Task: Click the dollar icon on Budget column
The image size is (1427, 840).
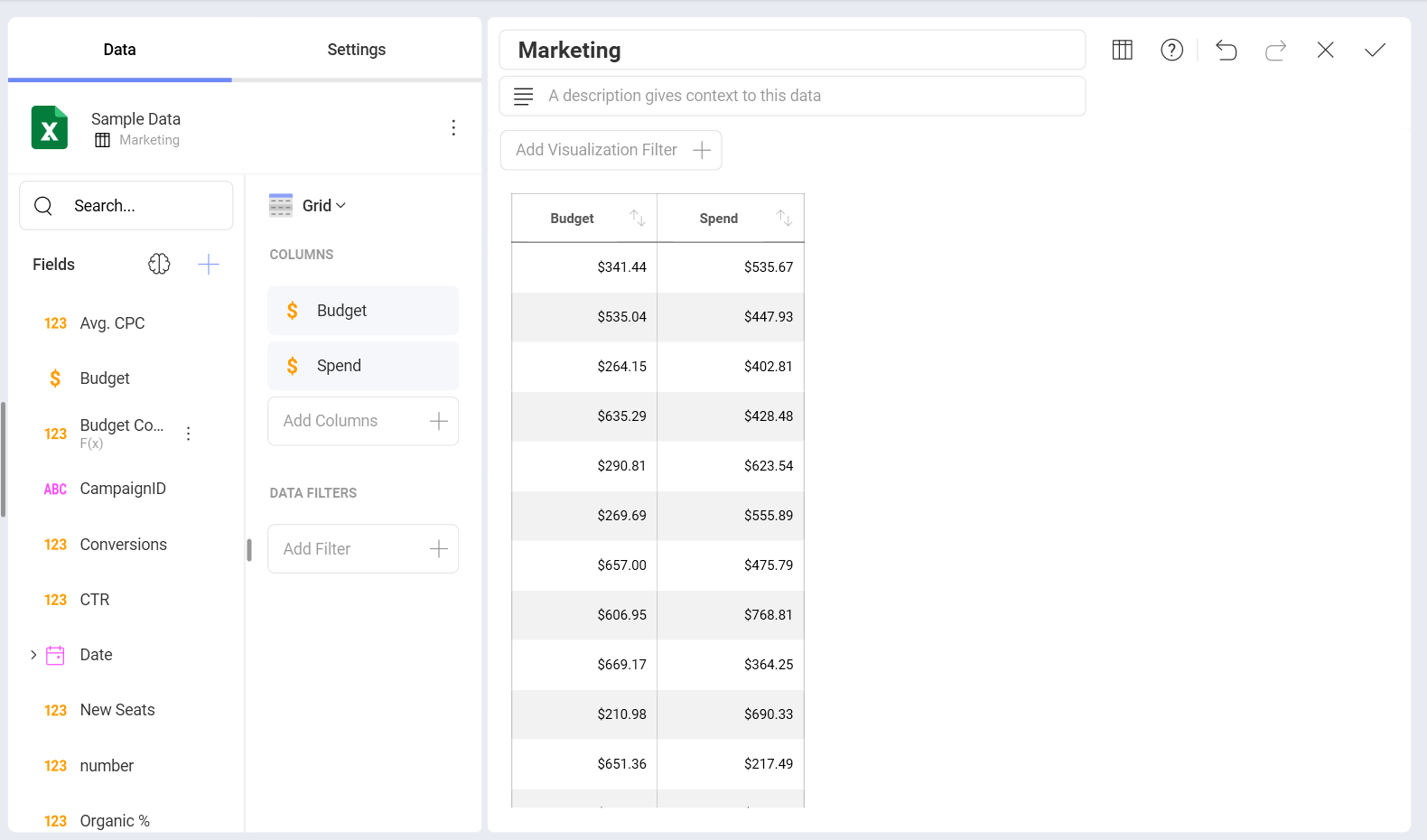Action: coord(292,311)
